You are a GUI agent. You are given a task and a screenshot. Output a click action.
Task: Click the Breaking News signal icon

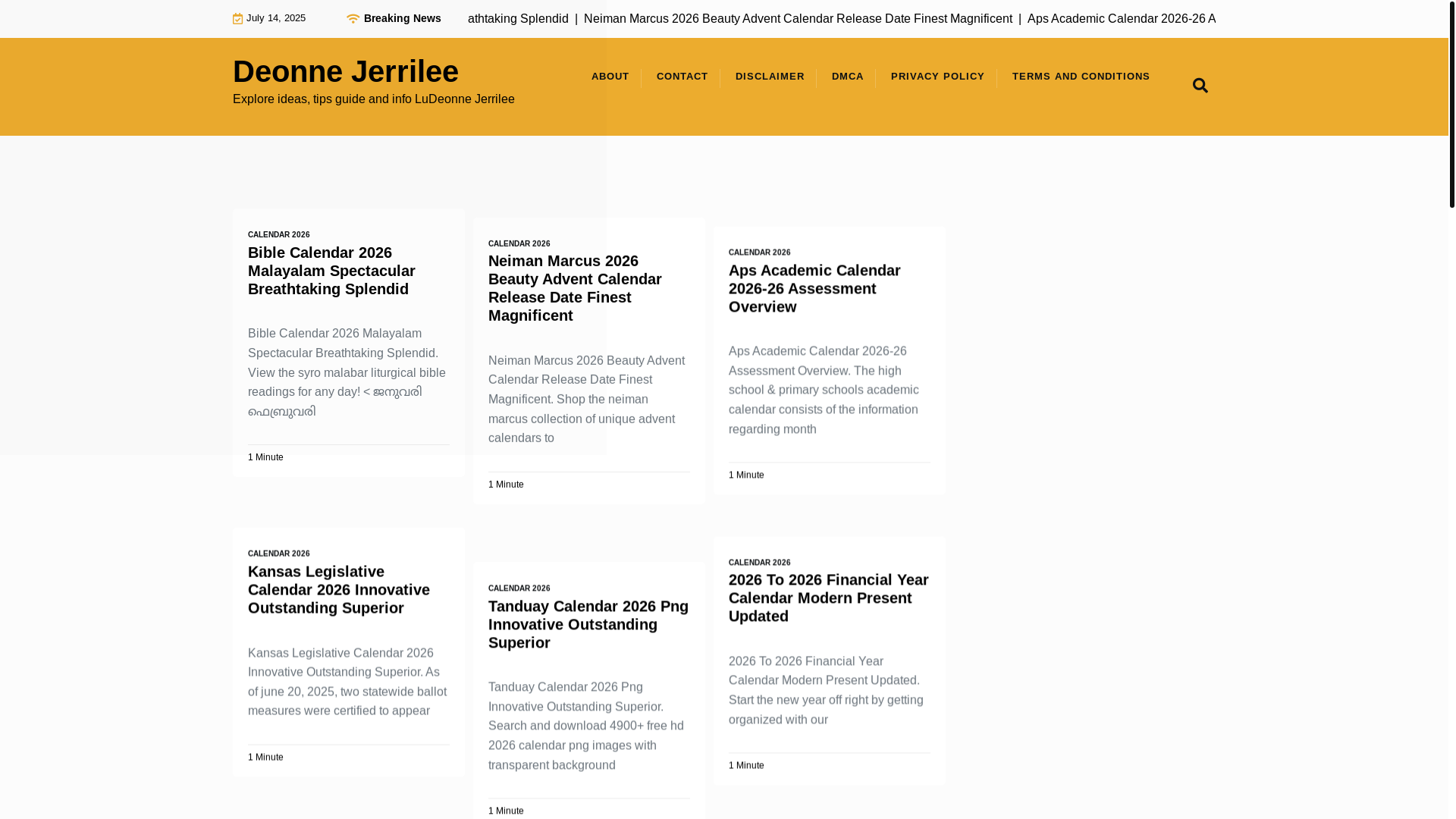click(x=353, y=19)
